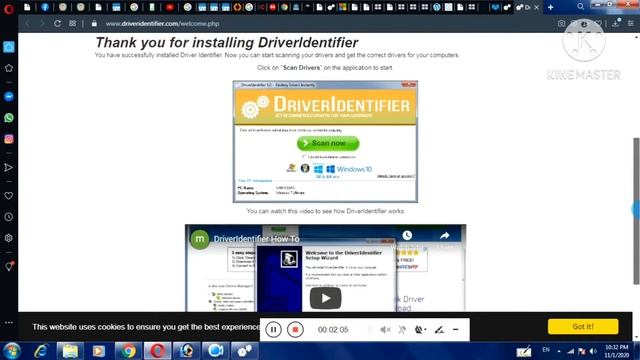Stop the screen recording

pyautogui.click(x=295, y=329)
